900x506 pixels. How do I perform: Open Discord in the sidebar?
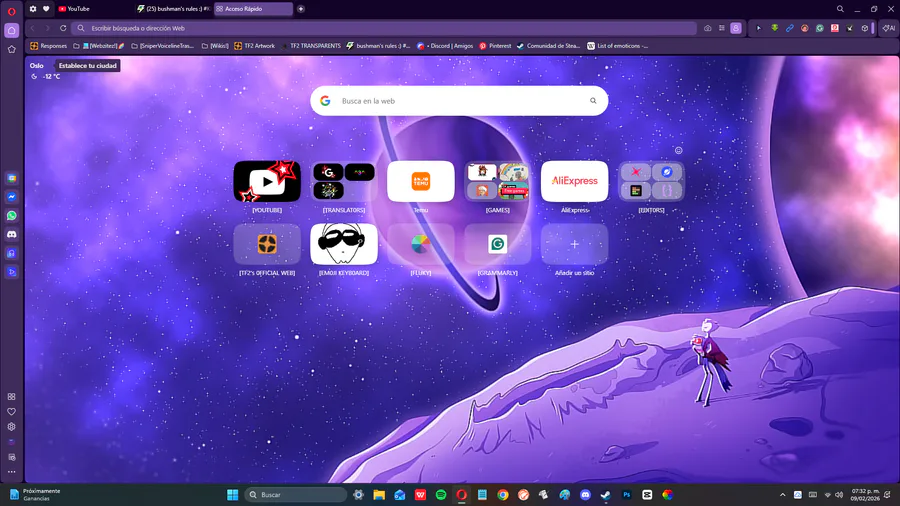pos(11,234)
